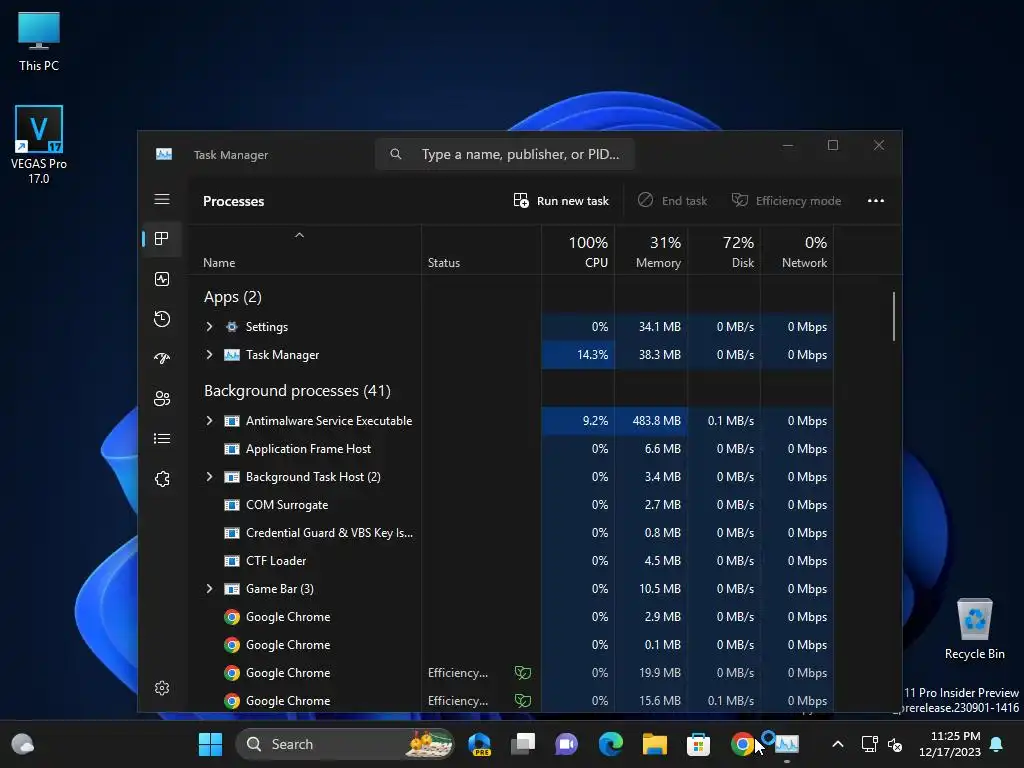
Task: Select the Recycle Bin desktop icon
Action: pos(974,630)
